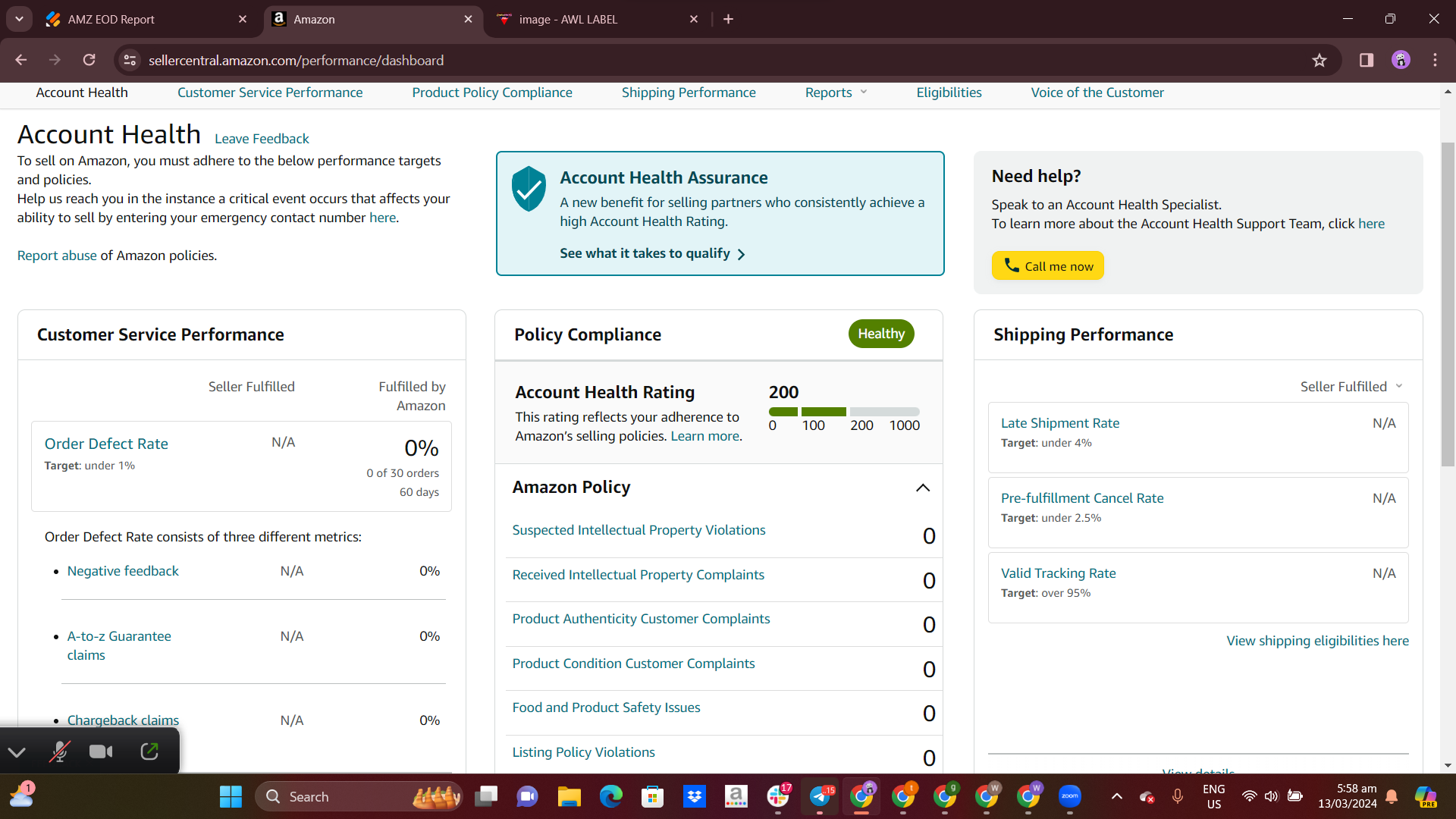Image resolution: width=1456 pixels, height=819 pixels.
Task: Close the AMZ EOD Report tab
Action: coord(243,19)
